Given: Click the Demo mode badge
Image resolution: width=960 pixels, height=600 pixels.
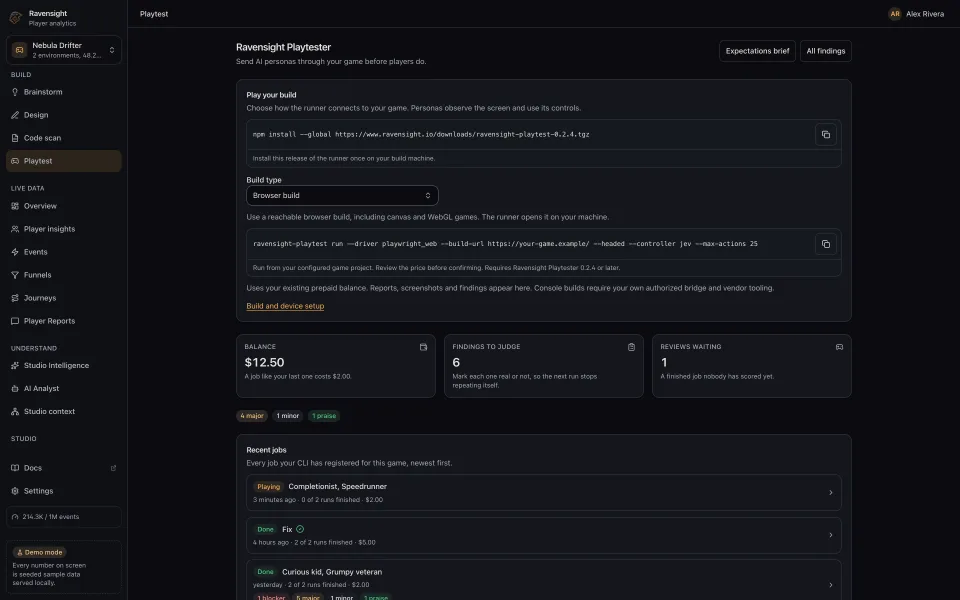Looking at the screenshot, I should (40, 552).
